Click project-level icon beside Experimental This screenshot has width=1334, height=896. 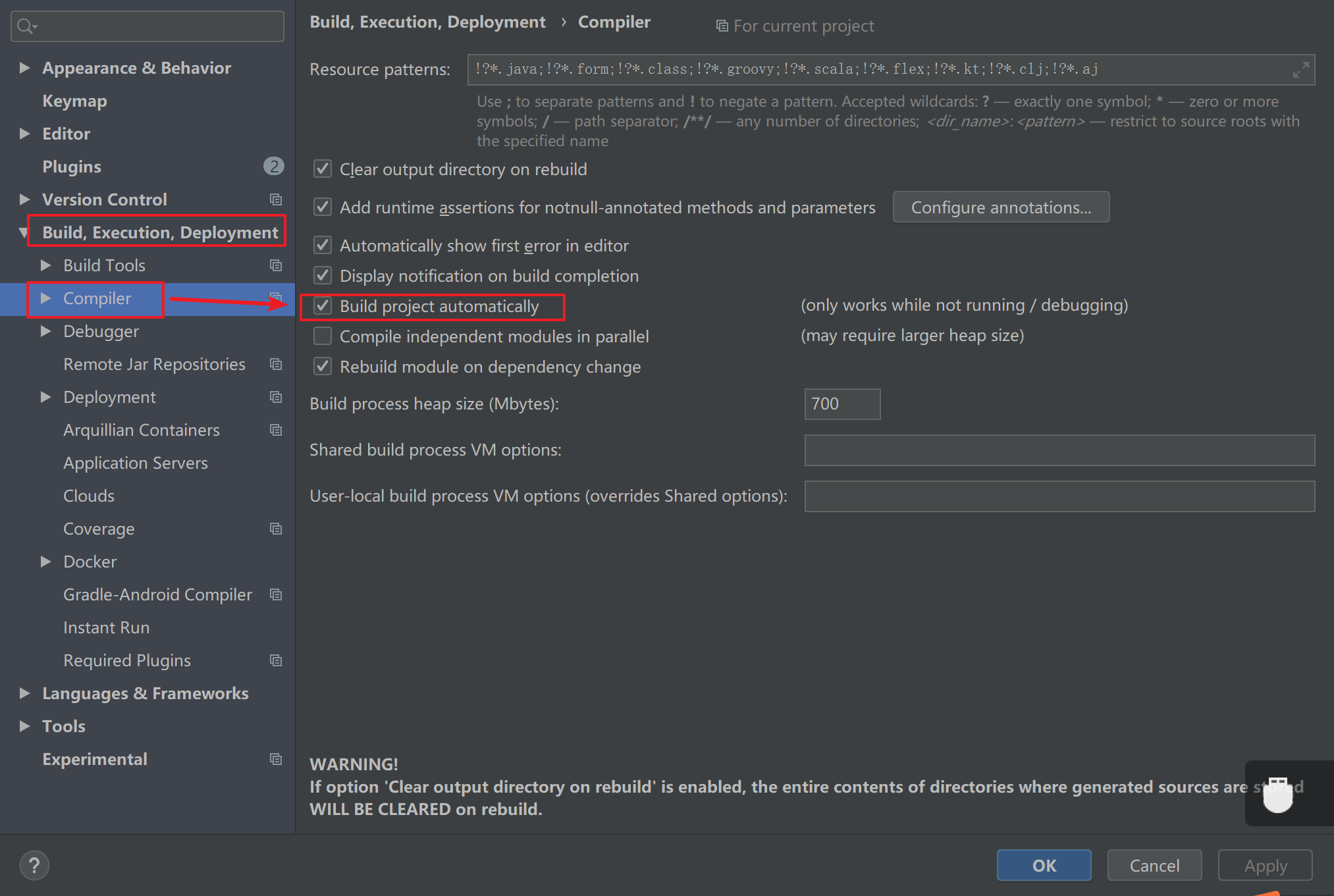pyautogui.click(x=276, y=759)
